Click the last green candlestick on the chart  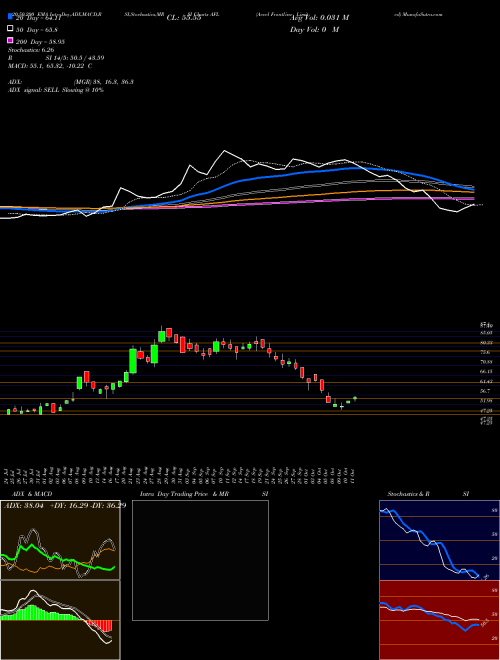355,398
